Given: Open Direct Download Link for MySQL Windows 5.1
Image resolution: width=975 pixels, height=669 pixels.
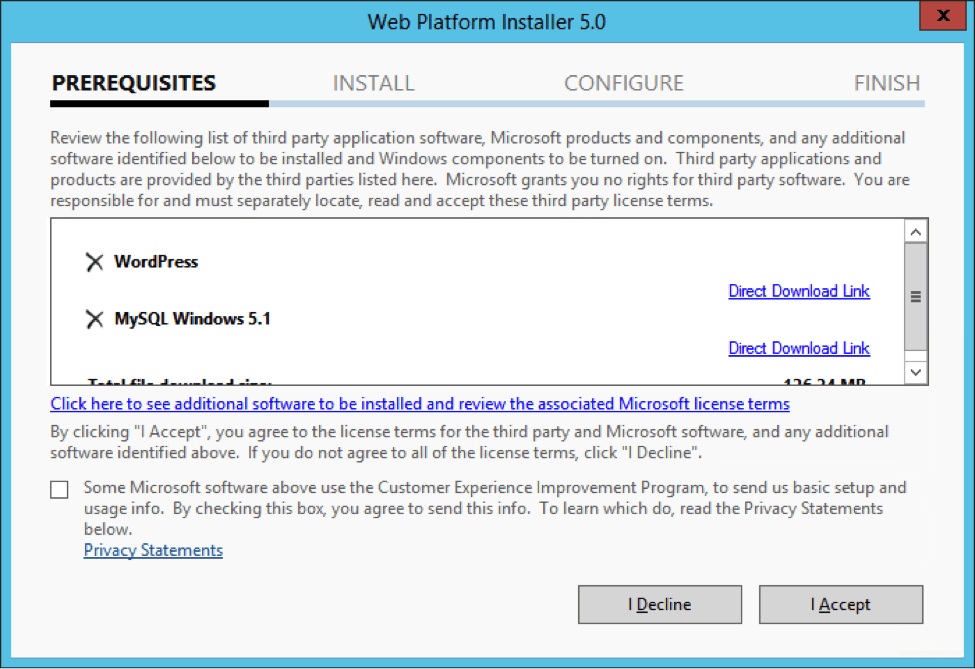Looking at the screenshot, I should point(798,348).
